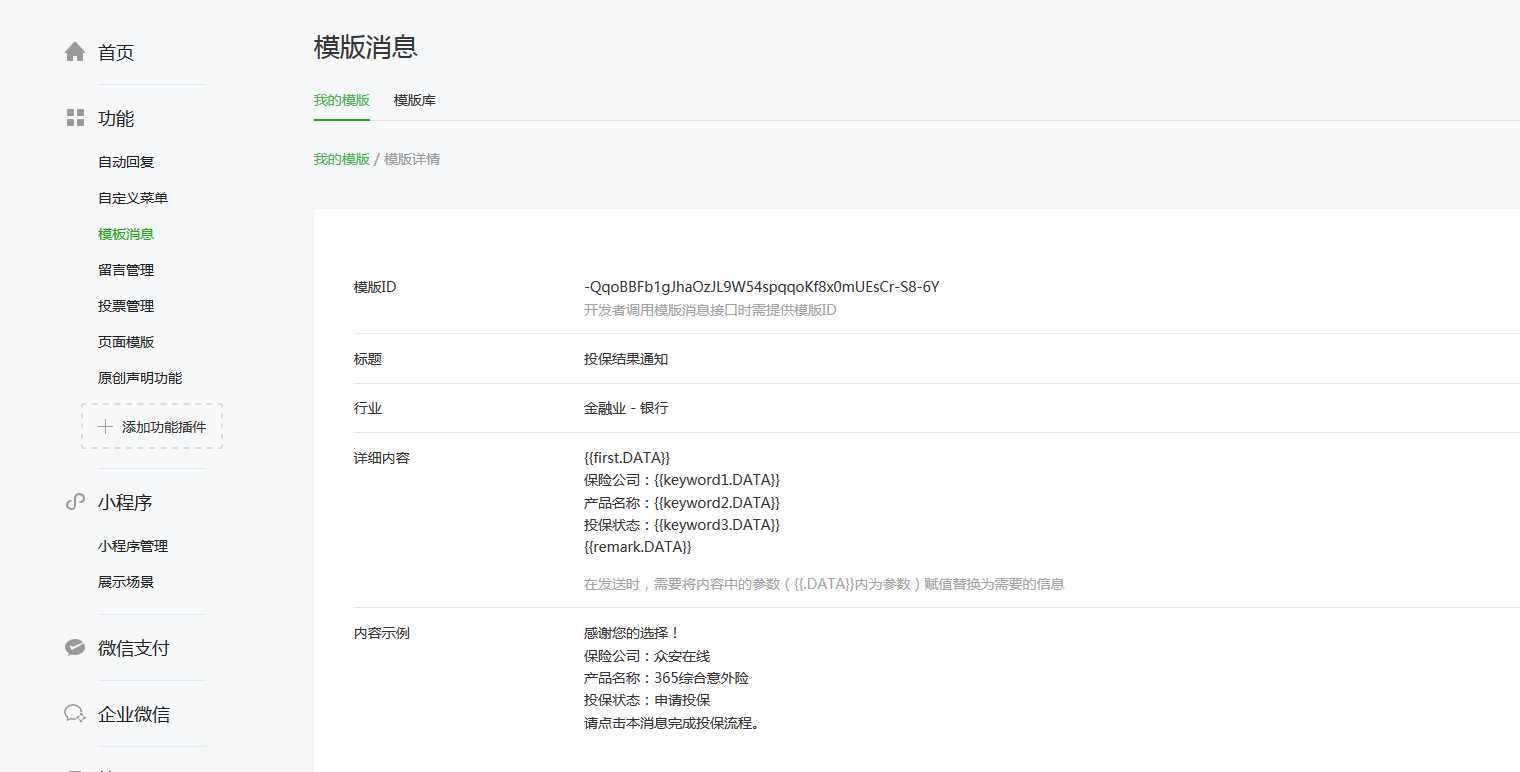Click the 标题 row label

coord(368,359)
